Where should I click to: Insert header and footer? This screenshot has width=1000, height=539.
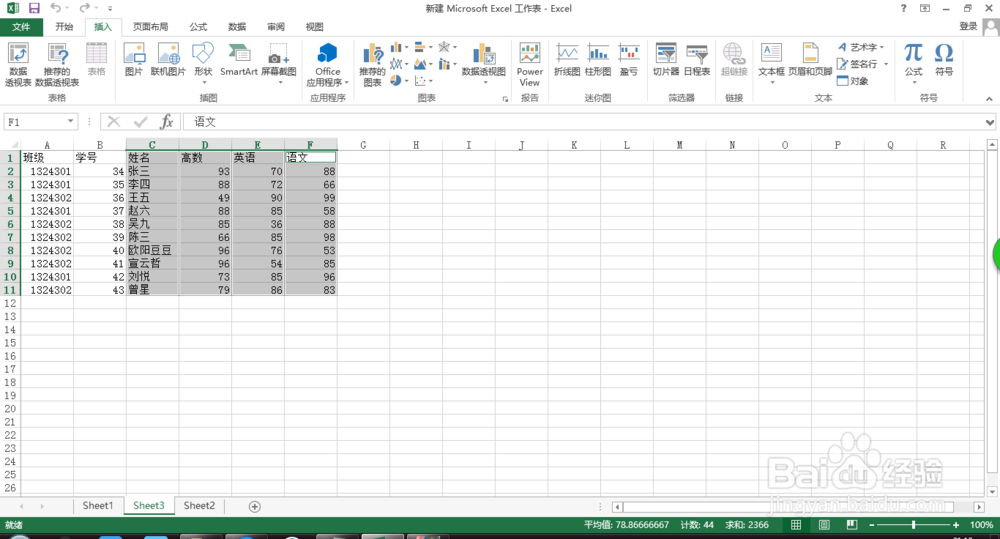tap(810, 59)
